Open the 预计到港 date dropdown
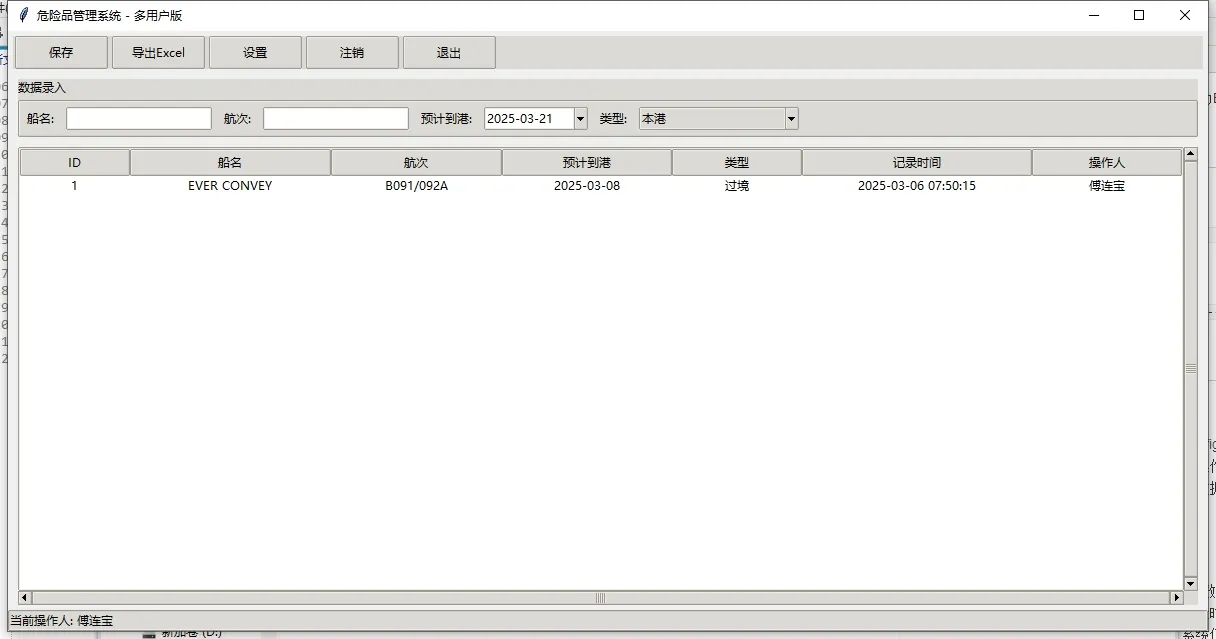This screenshot has height=639, width=1216. (x=580, y=117)
